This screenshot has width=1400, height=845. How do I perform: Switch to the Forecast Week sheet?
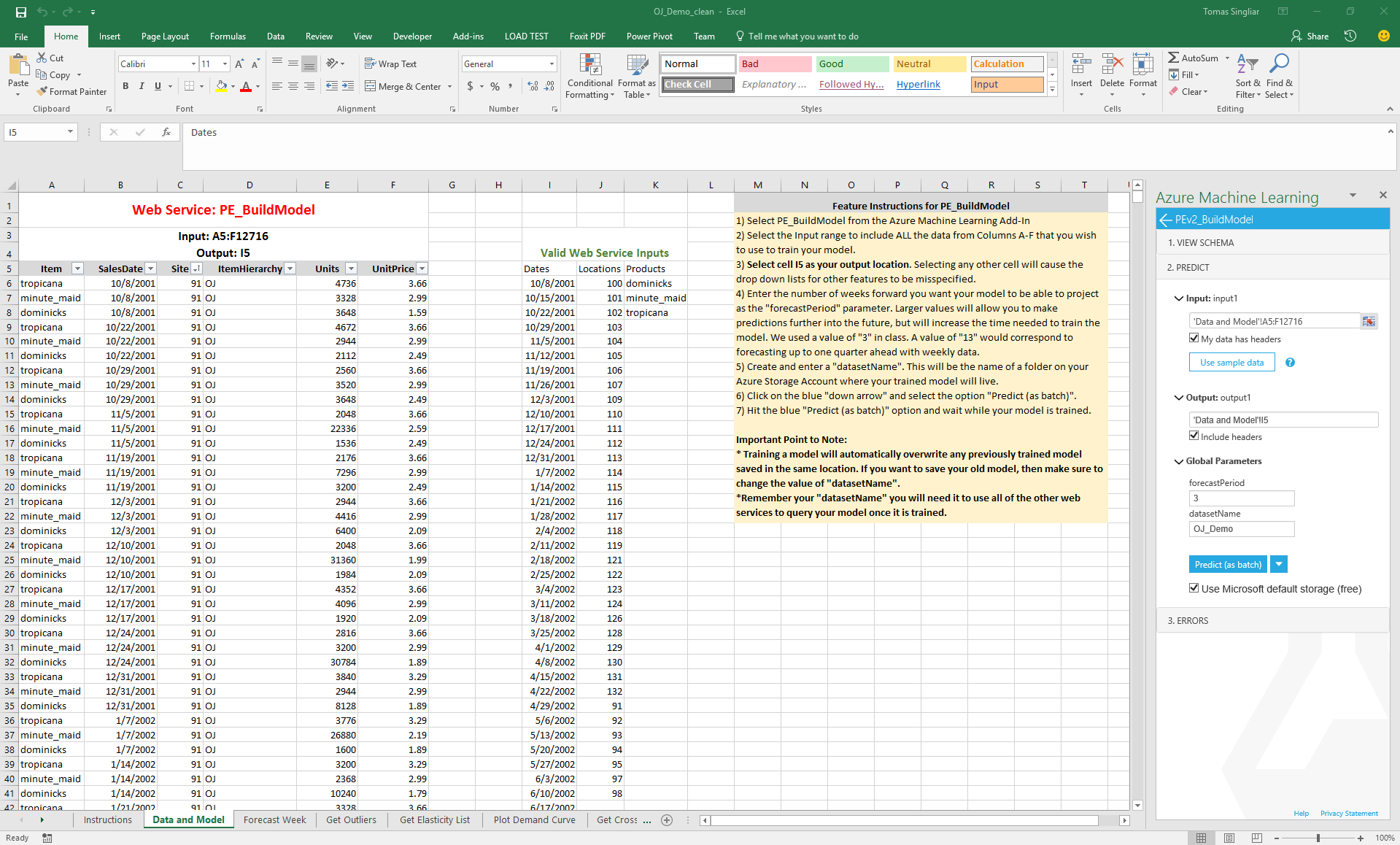point(274,820)
